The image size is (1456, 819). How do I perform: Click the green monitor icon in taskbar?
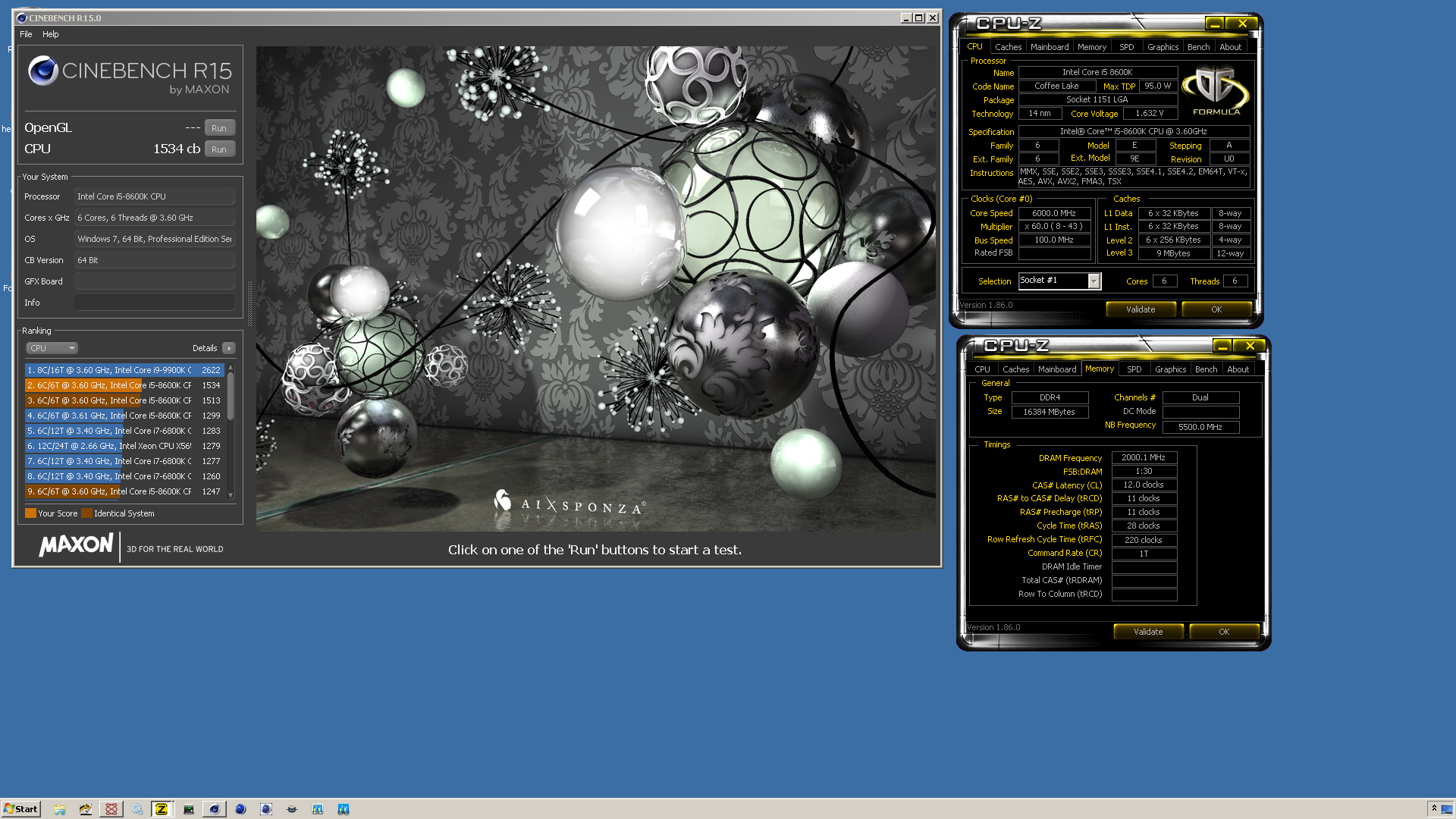(189, 809)
